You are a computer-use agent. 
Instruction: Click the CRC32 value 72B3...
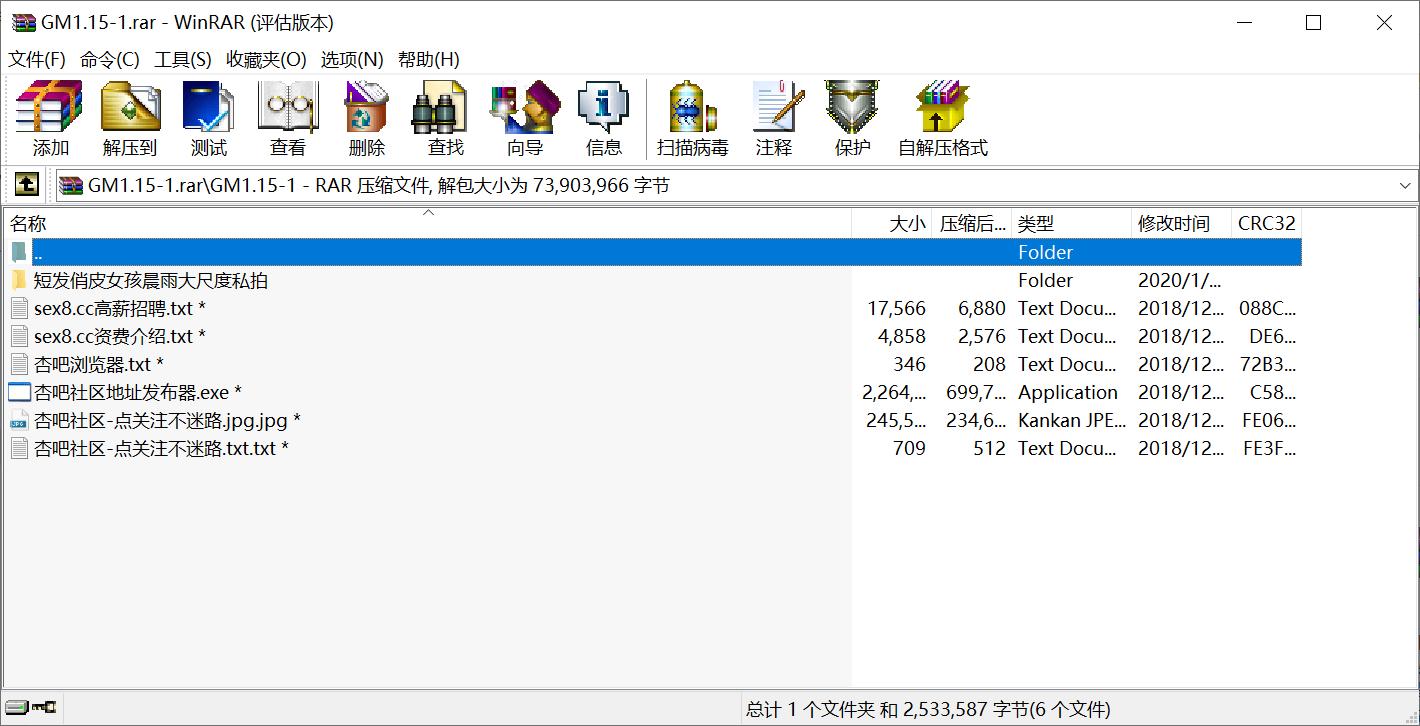click(x=1269, y=364)
